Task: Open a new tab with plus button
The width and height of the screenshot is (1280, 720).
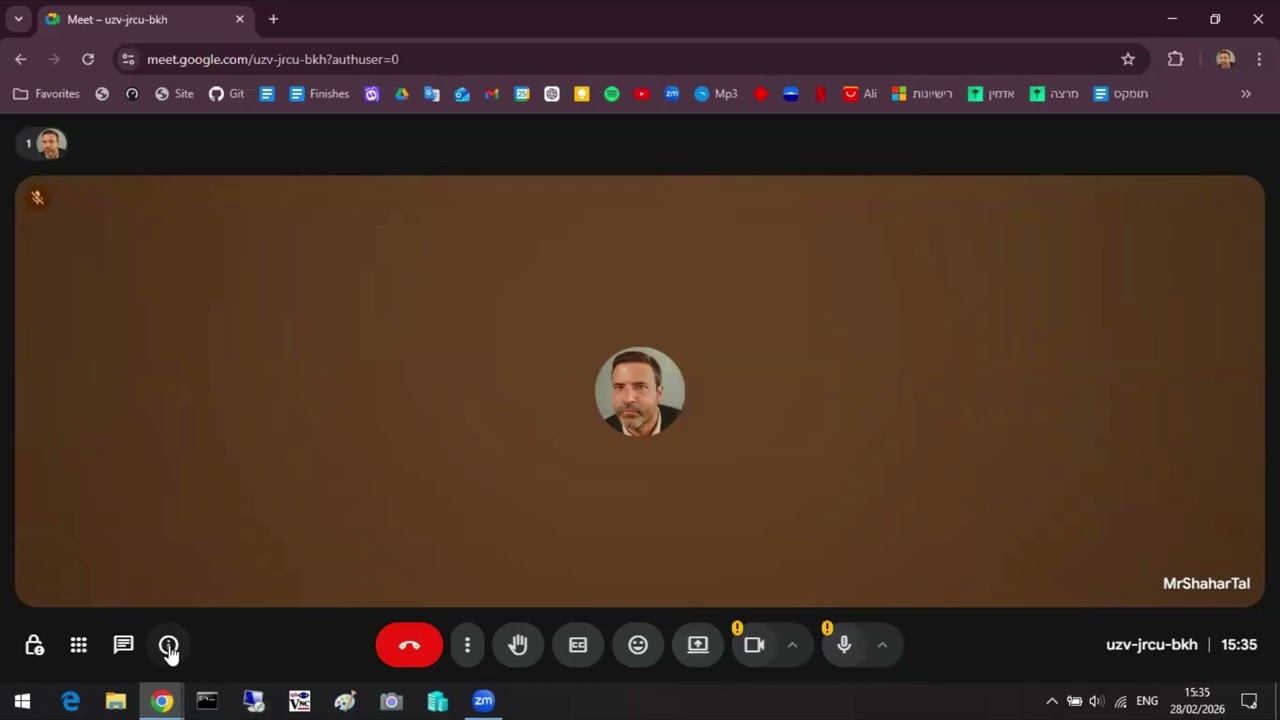Action: point(273,19)
